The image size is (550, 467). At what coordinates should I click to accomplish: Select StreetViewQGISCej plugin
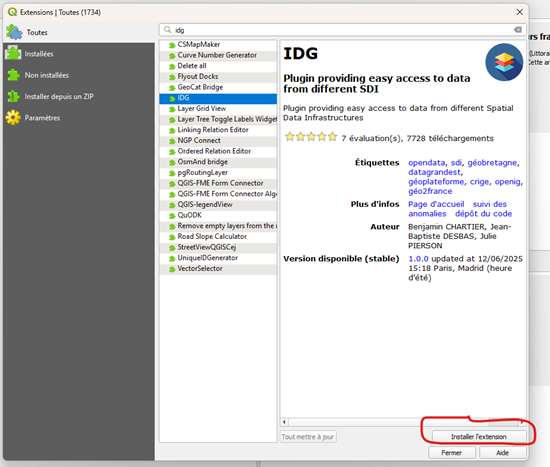coord(218,247)
